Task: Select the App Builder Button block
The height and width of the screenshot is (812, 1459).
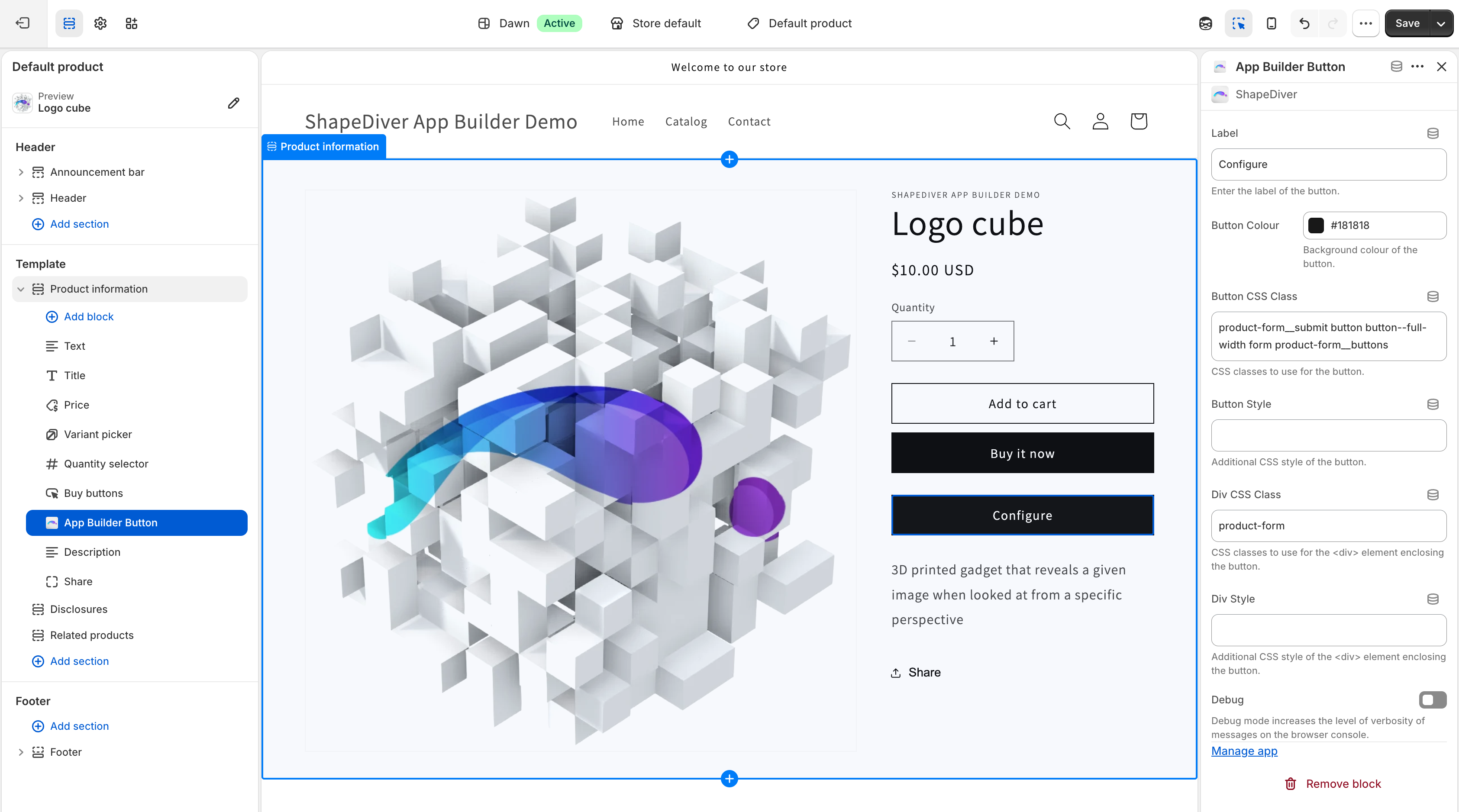Action: tap(136, 522)
